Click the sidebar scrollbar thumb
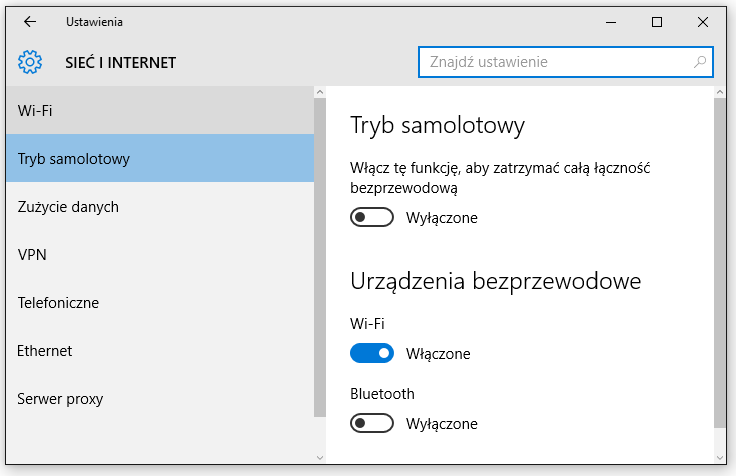Viewport: 736px width, 476px height. pyautogui.click(x=320, y=257)
